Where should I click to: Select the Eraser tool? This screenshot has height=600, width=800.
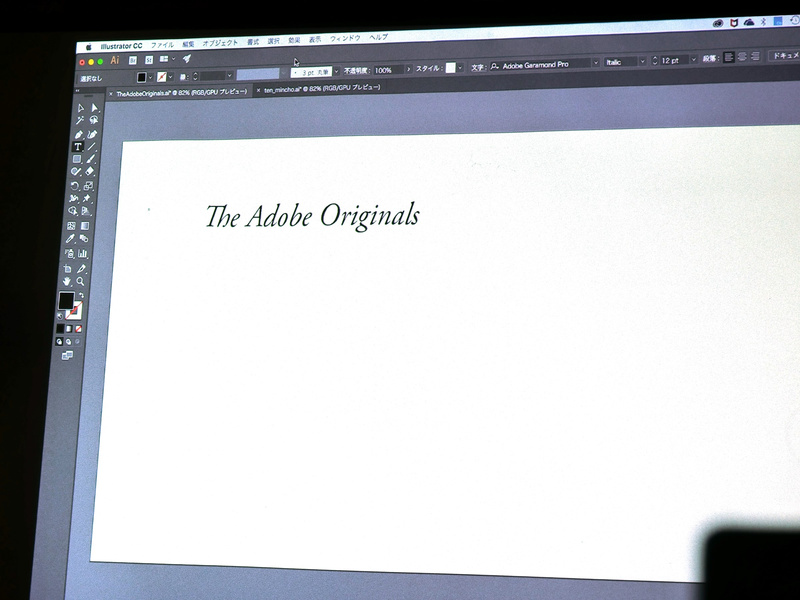pyautogui.click(x=90, y=171)
